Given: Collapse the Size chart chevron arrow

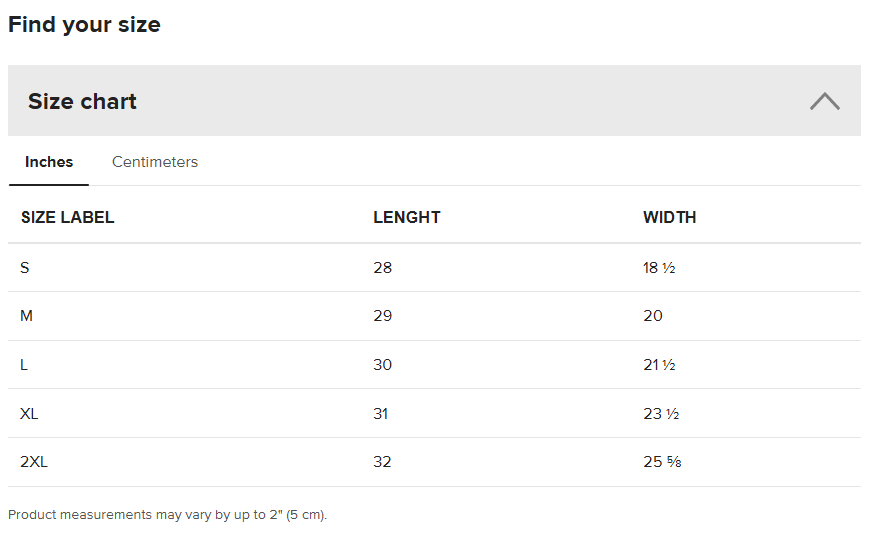Looking at the screenshot, I should pos(824,101).
